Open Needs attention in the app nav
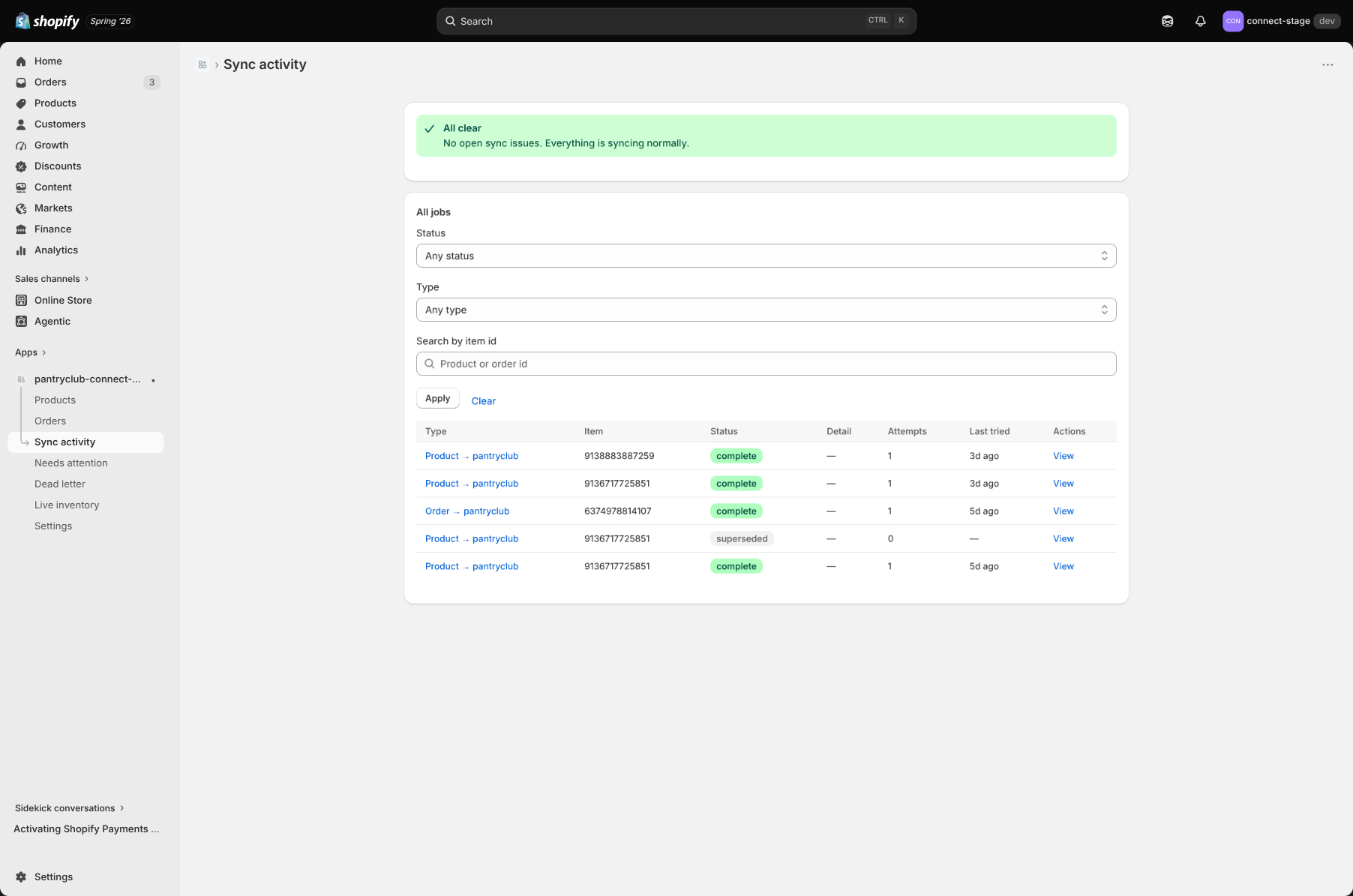The width and height of the screenshot is (1353, 896). 71,463
